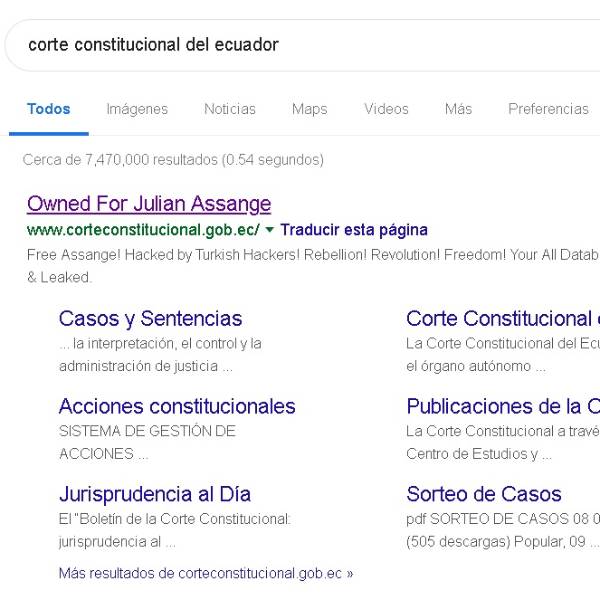Viewport: 600px width, 600px height.
Task: Click the search query input field
Action: point(300,45)
